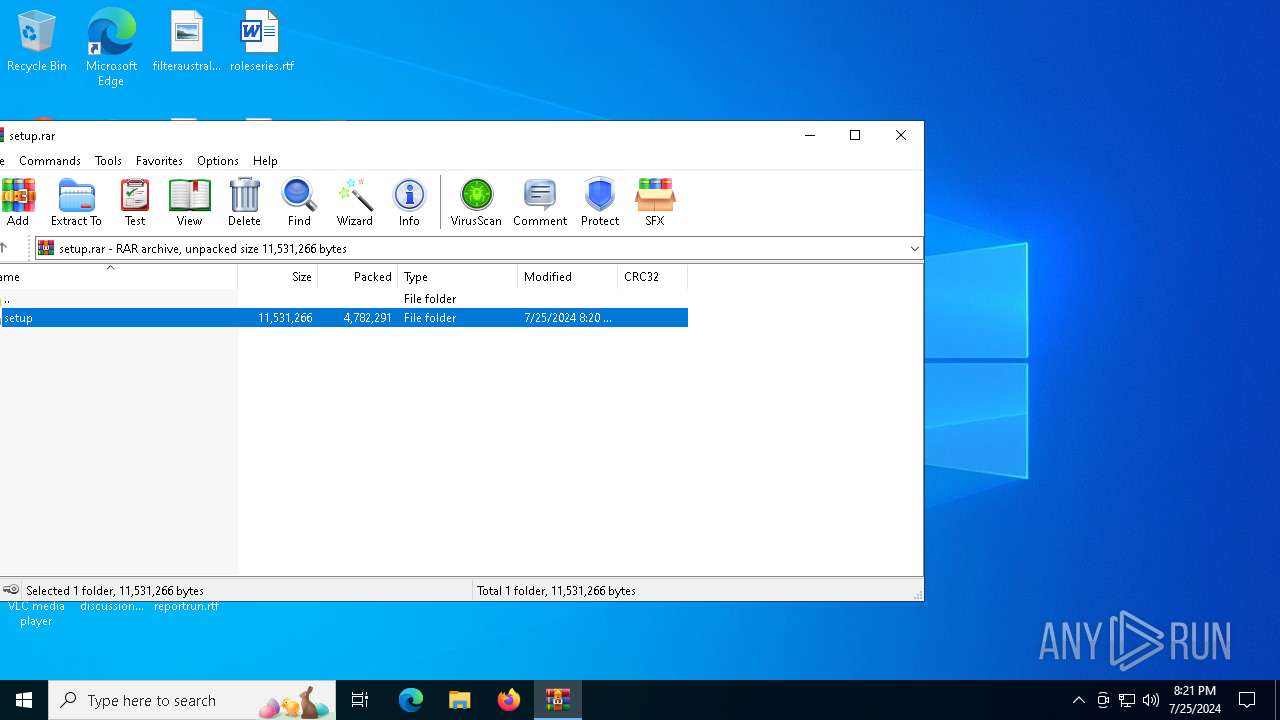Expand the archive path dropdown

pyautogui.click(x=914, y=249)
